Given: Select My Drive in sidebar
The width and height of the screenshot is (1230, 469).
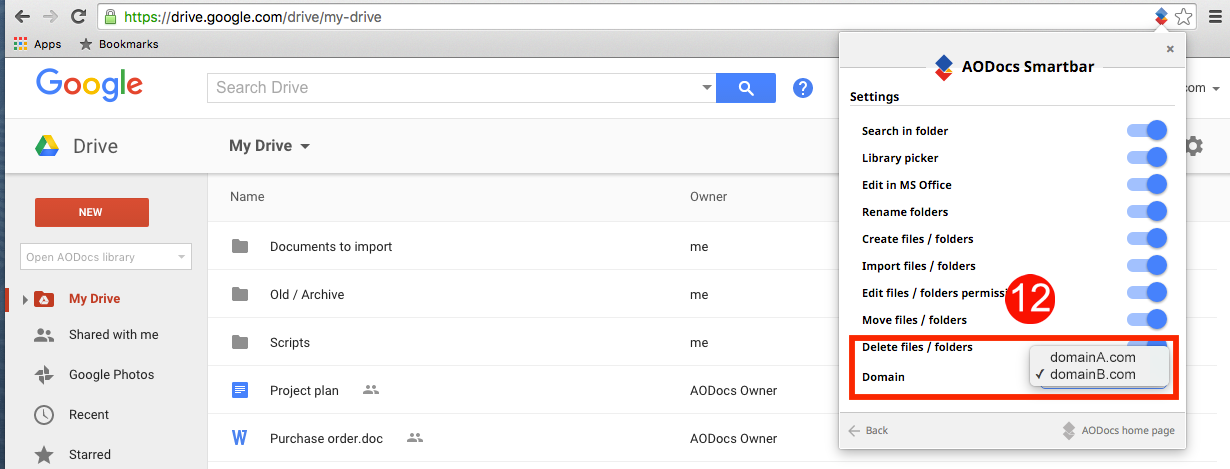Looking at the screenshot, I should (94, 299).
